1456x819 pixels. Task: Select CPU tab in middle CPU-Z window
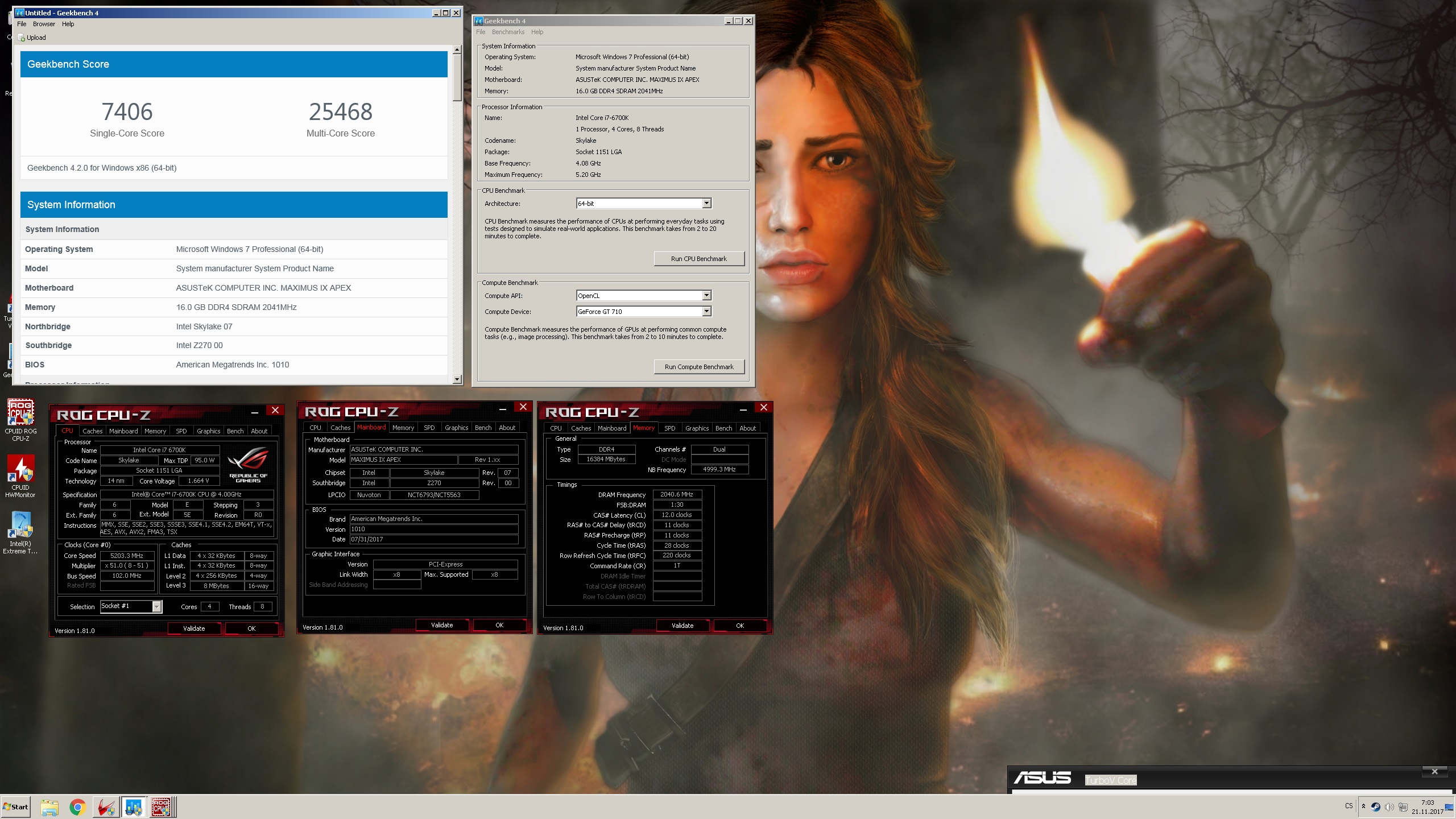click(x=315, y=428)
